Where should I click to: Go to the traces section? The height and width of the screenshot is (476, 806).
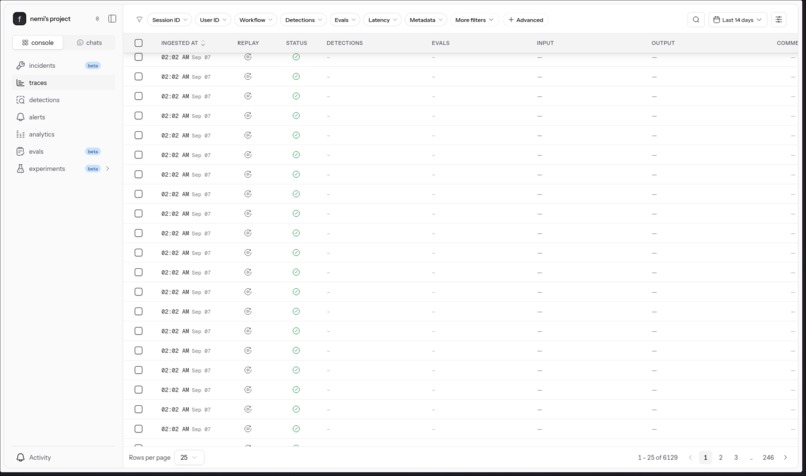(63, 83)
